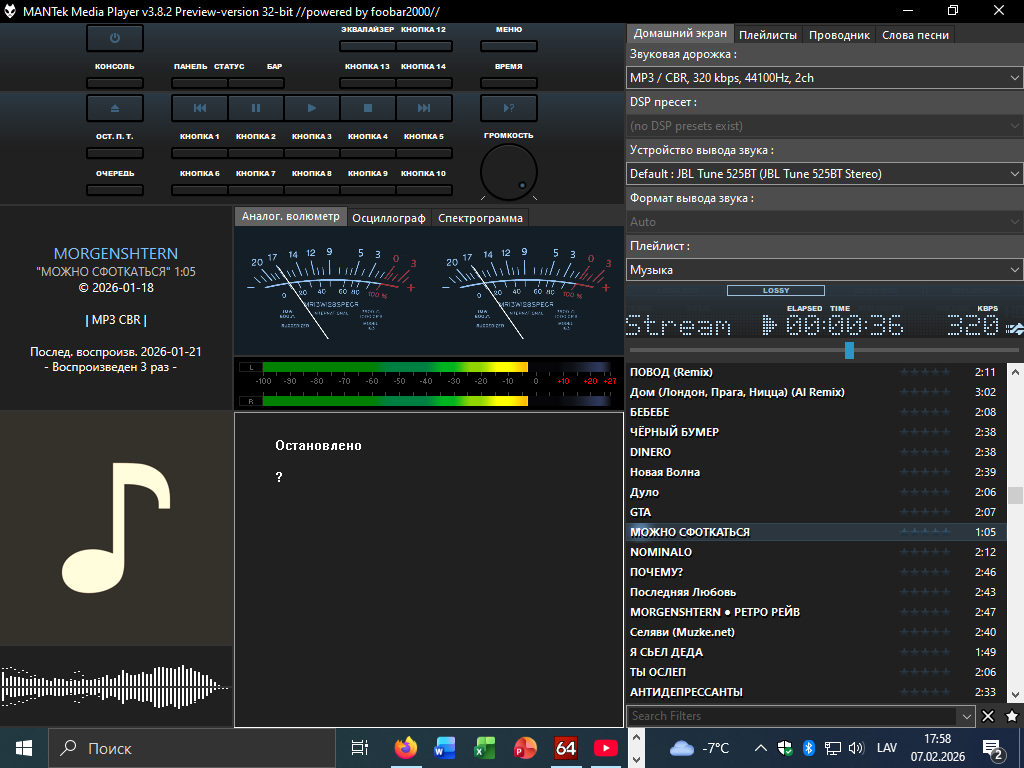Switch to the Спектрограмма tab
The height and width of the screenshot is (768, 1024).
pyautogui.click(x=480, y=218)
